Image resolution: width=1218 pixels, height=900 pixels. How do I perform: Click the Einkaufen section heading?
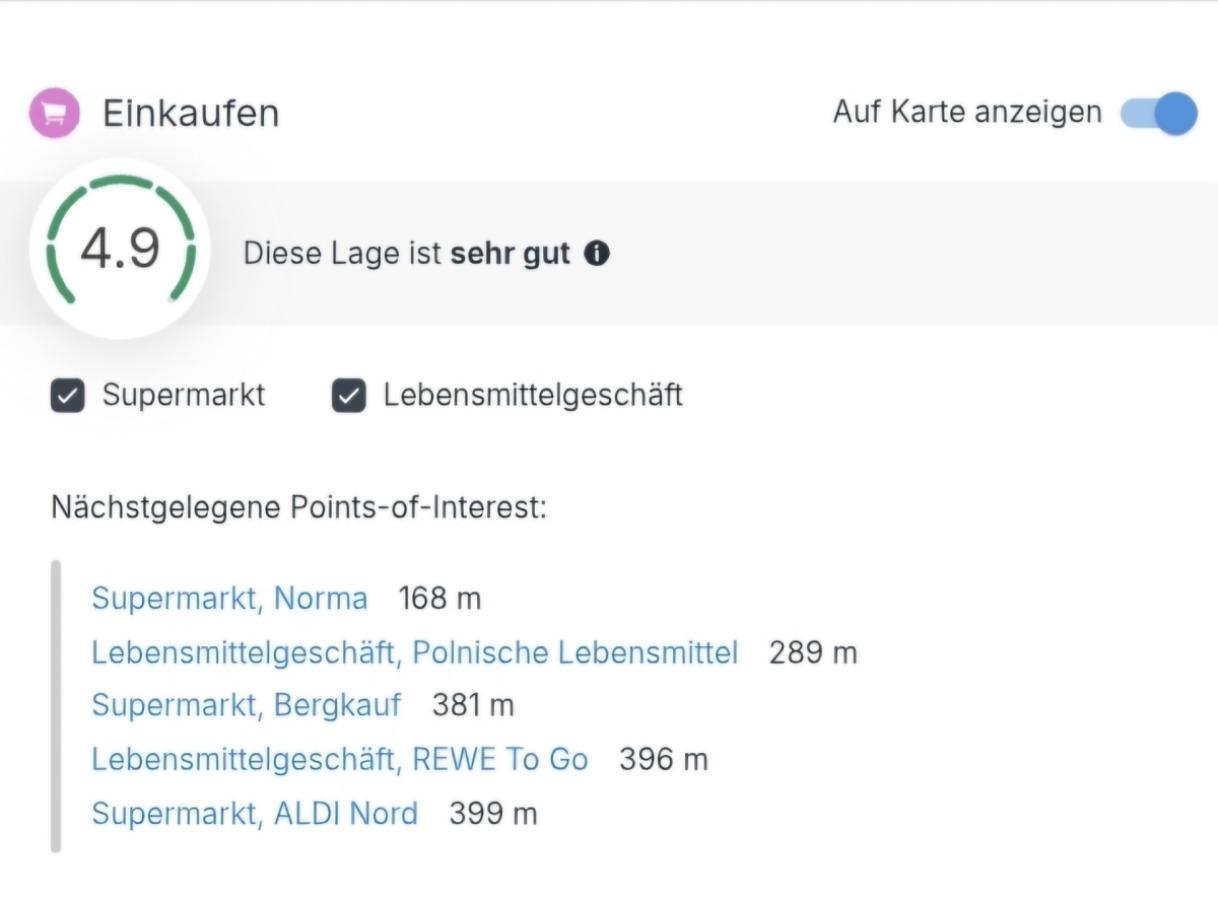pyautogui.click(x=189, y=112)
